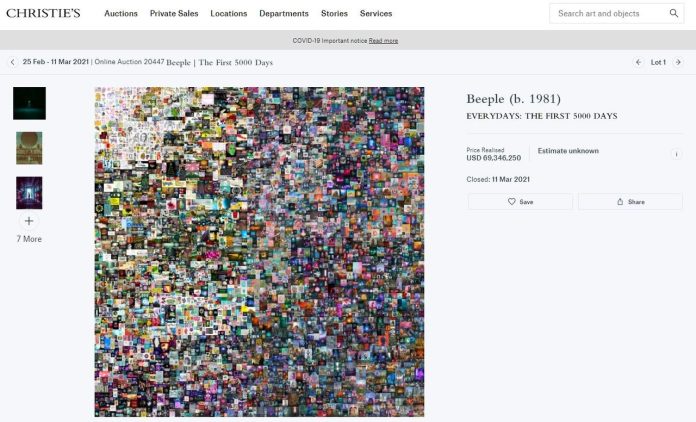The height and width of the screenshot is (422, 696).
Task: Open the Locations menu
Action: click(x=229, y=14)
